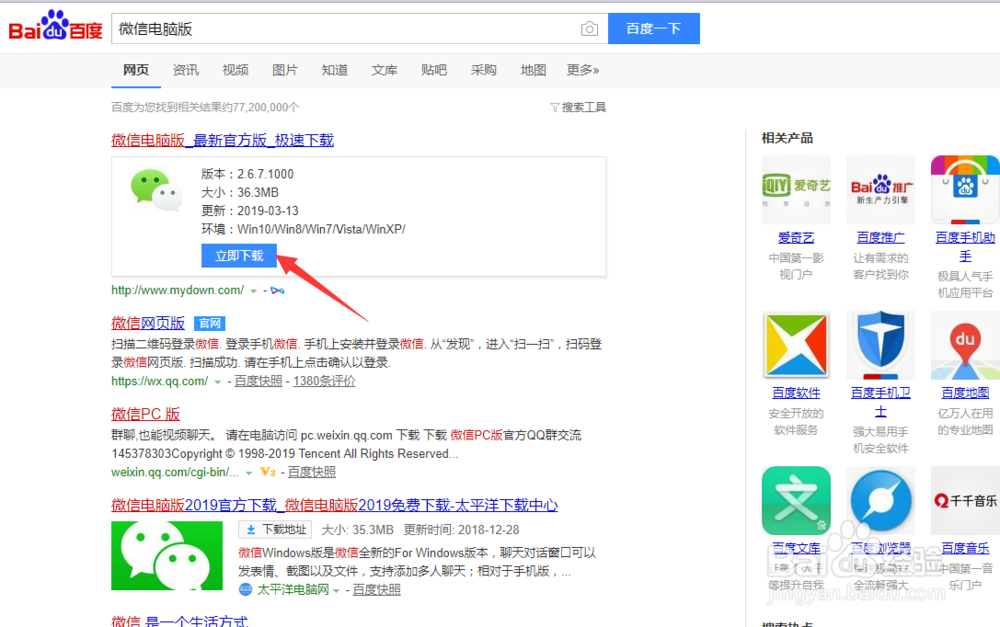Click the 相关产品 heading
Screen dimensions: 1000x627
tap(787, 138)
